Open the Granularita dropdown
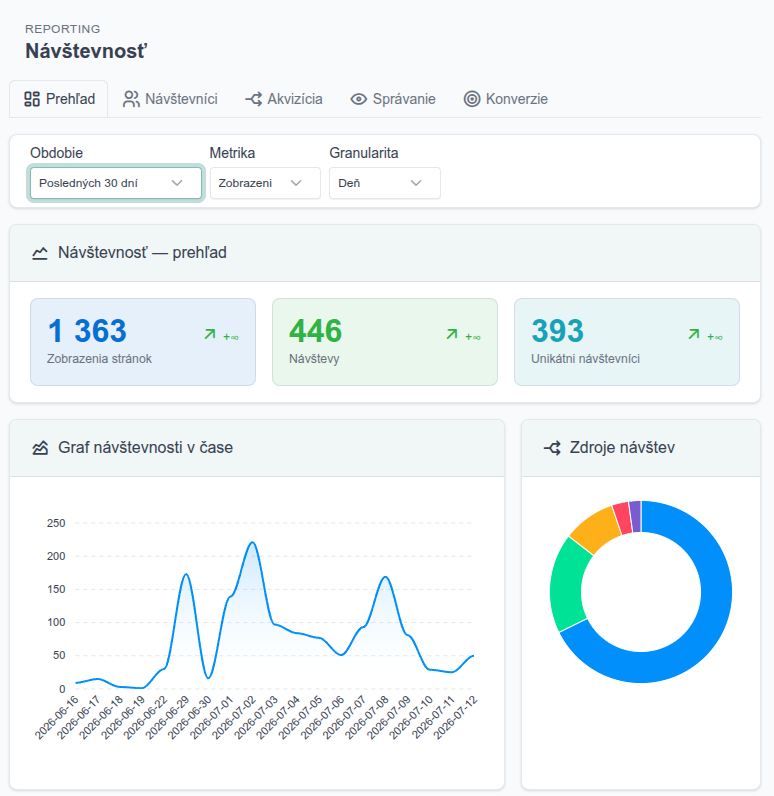The width and height of the screenshot is (774, 796). pos(385,183)
